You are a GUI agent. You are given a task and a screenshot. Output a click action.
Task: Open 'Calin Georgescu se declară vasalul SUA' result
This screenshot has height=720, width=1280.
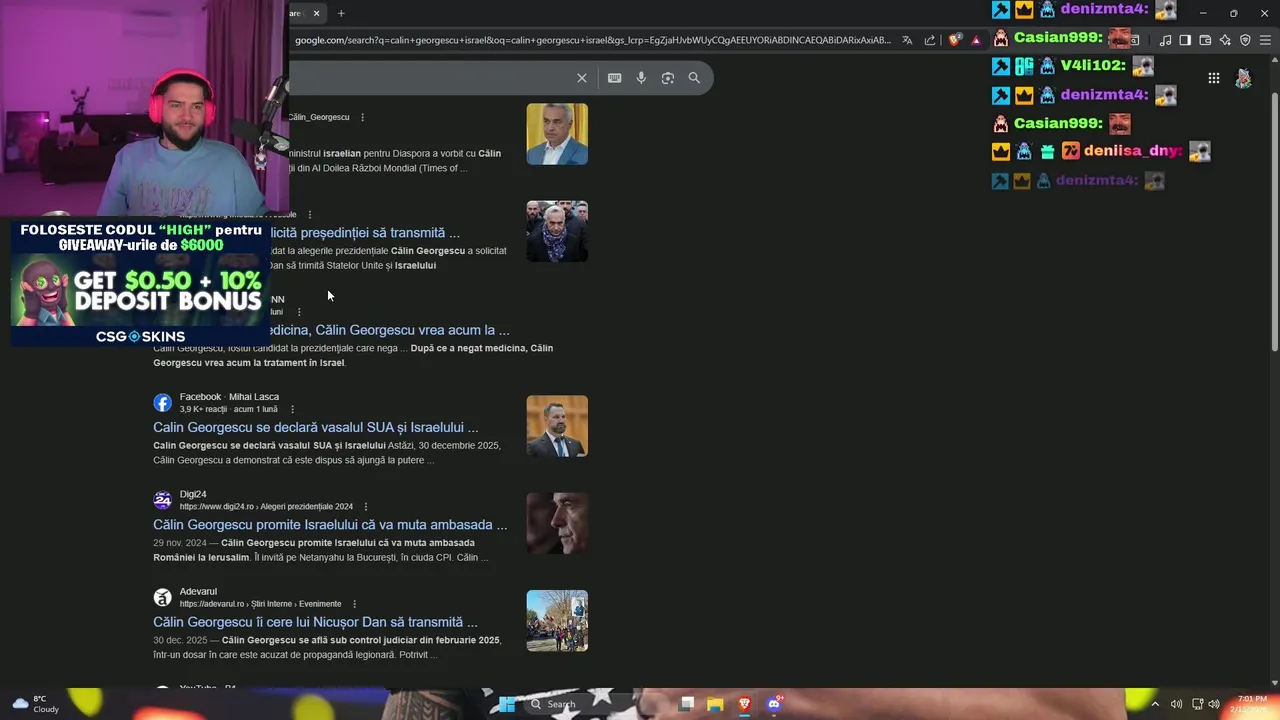point(316,427)
